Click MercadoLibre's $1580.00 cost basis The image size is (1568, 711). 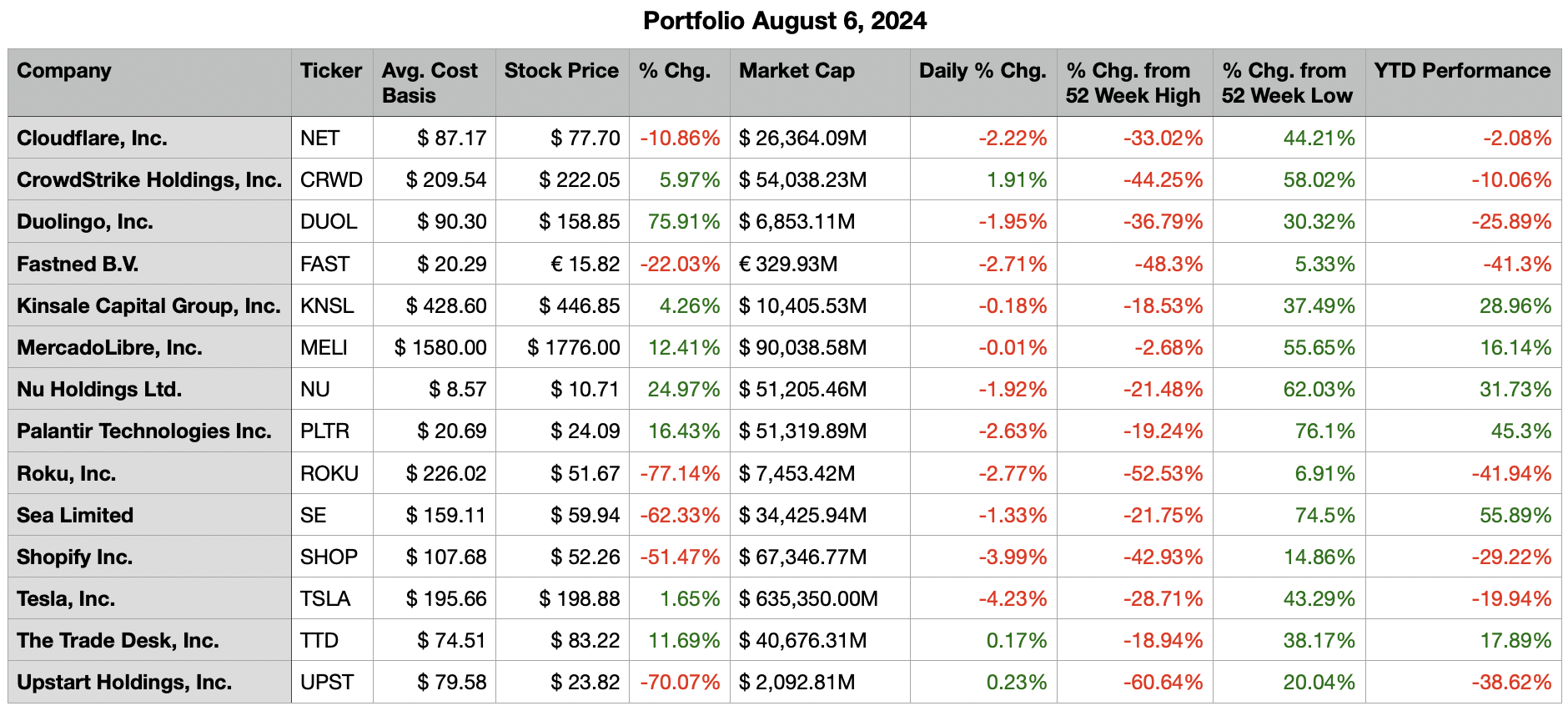[x=440, y=348]
